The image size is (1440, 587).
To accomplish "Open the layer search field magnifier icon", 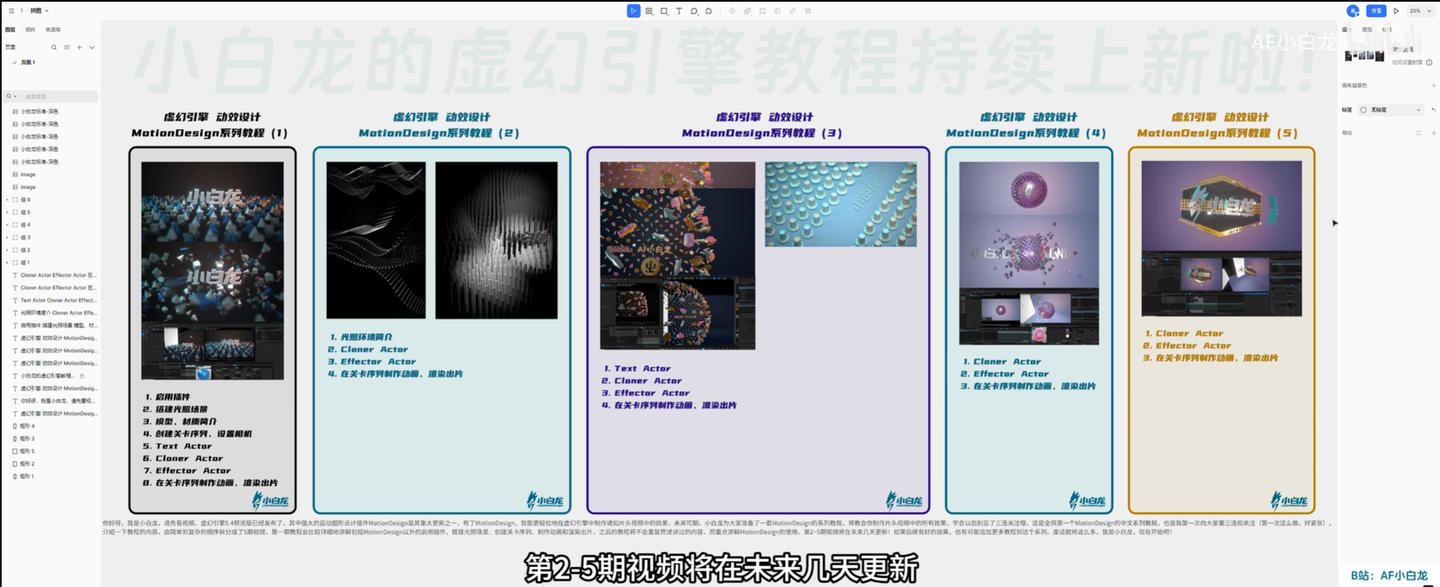I will click(54, 48).
